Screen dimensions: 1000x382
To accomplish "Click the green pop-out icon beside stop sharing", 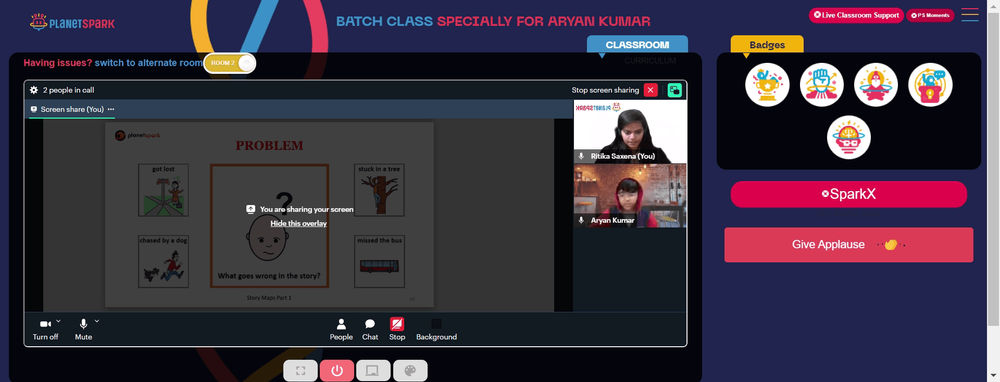I will pos(674,90).
